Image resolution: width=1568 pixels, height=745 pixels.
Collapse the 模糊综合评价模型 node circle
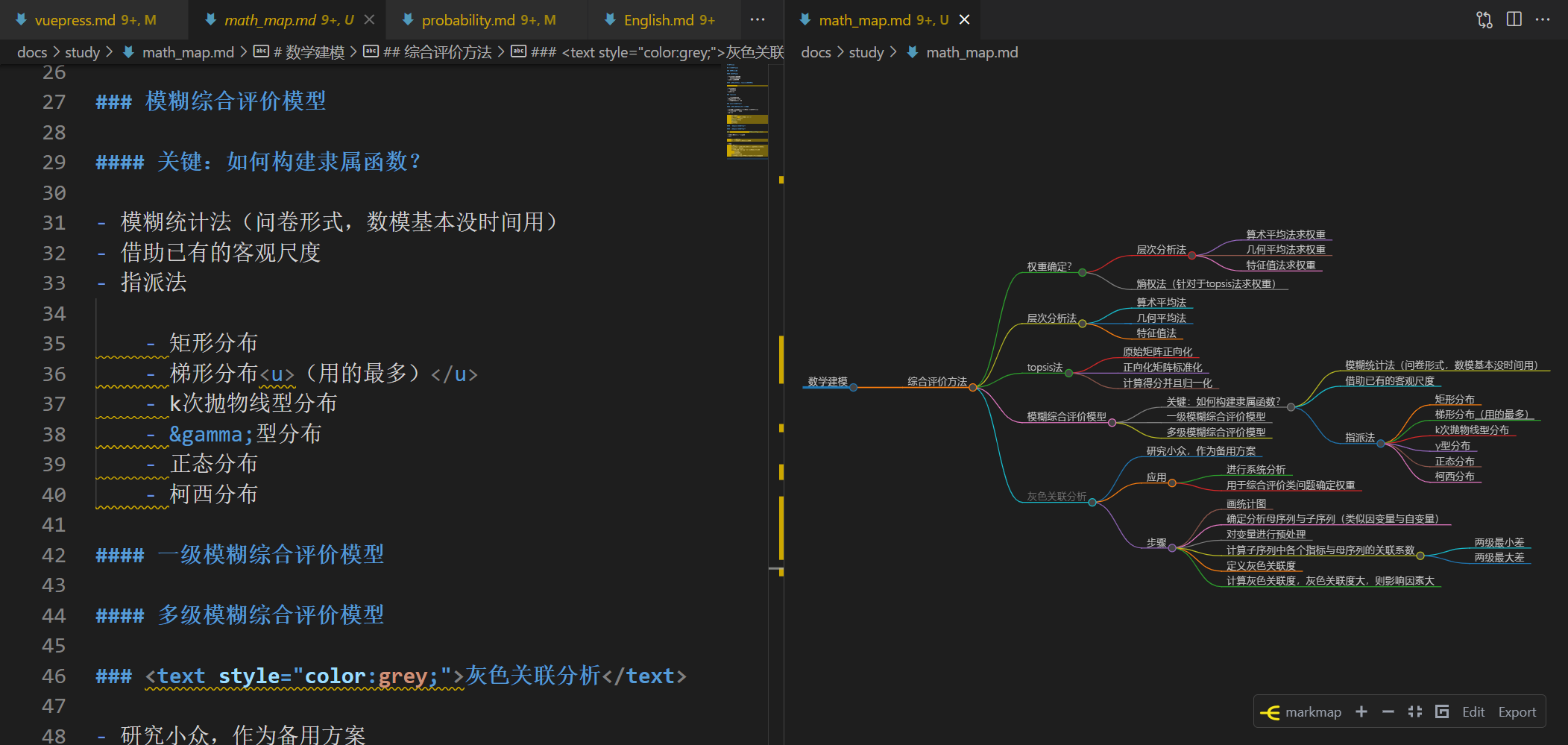[x=1112, y=423]
